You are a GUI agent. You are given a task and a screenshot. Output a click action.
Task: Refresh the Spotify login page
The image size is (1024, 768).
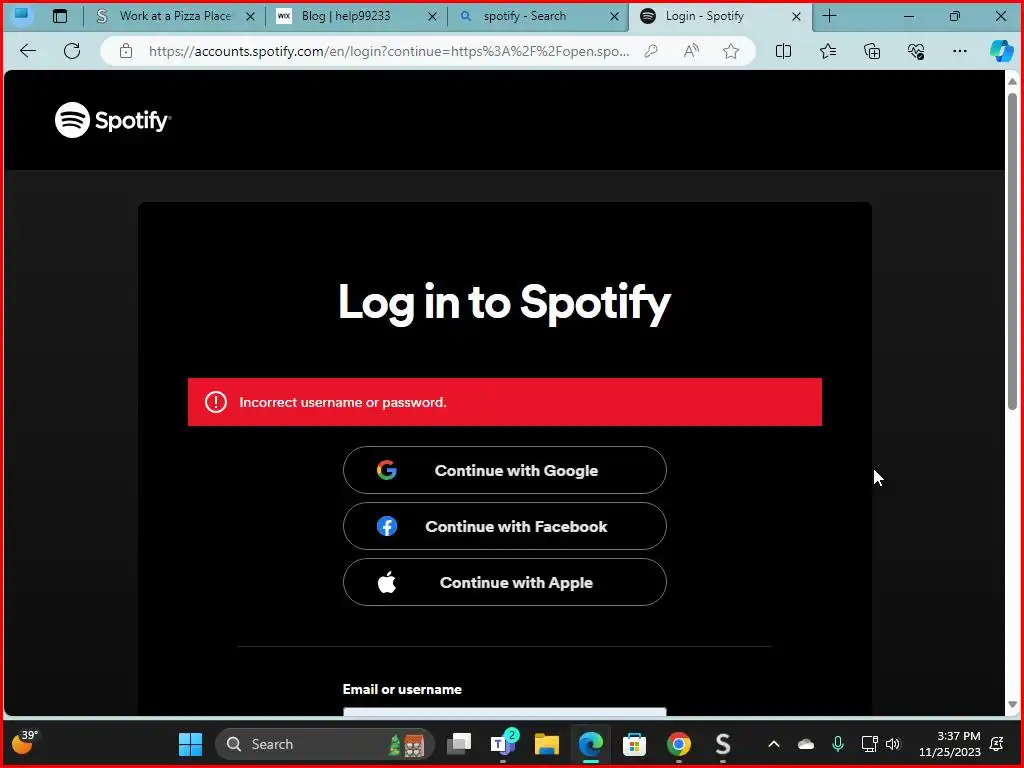click(72, 51)
